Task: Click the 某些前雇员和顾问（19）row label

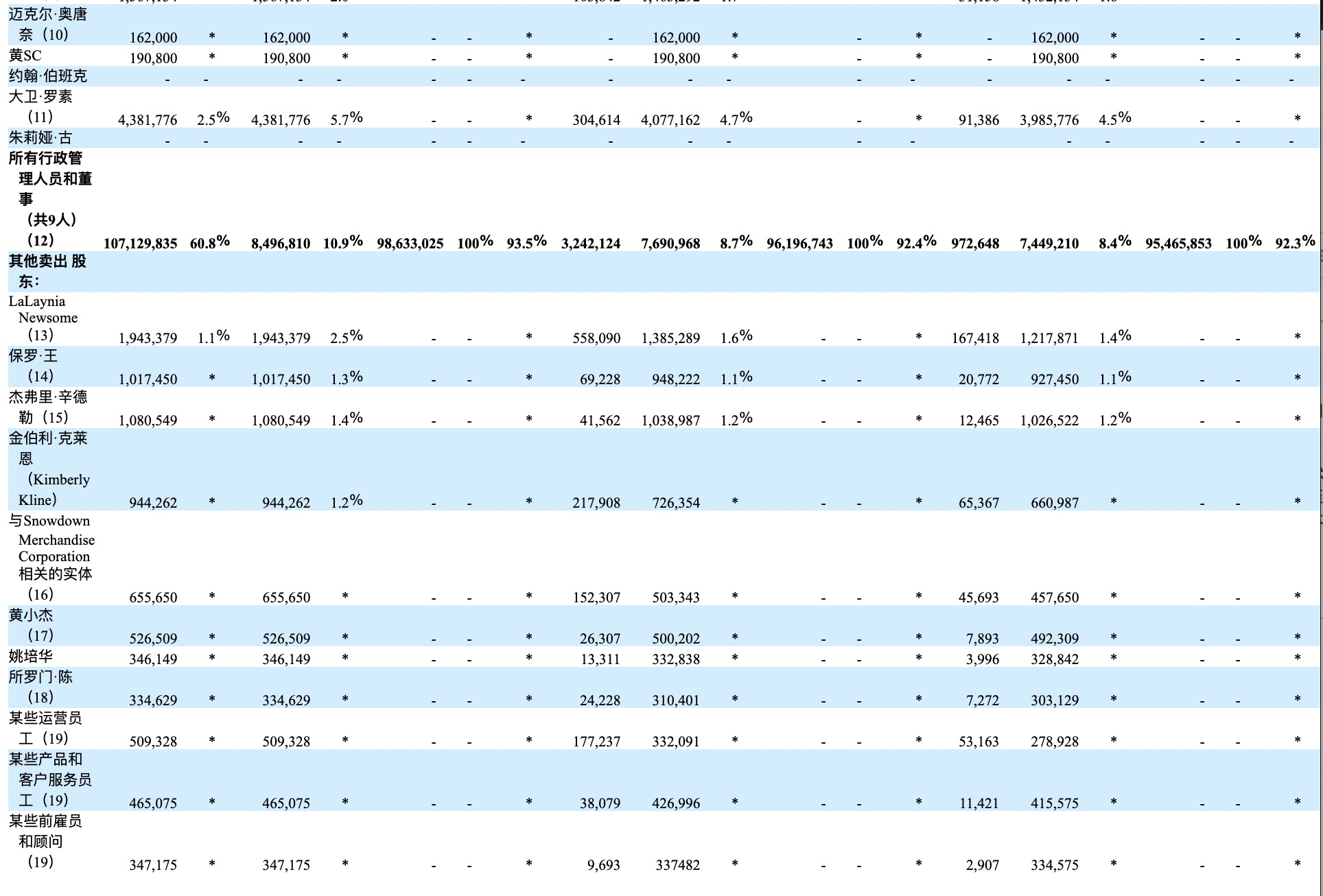Action: pyautogui.click(x=45, y=842)
